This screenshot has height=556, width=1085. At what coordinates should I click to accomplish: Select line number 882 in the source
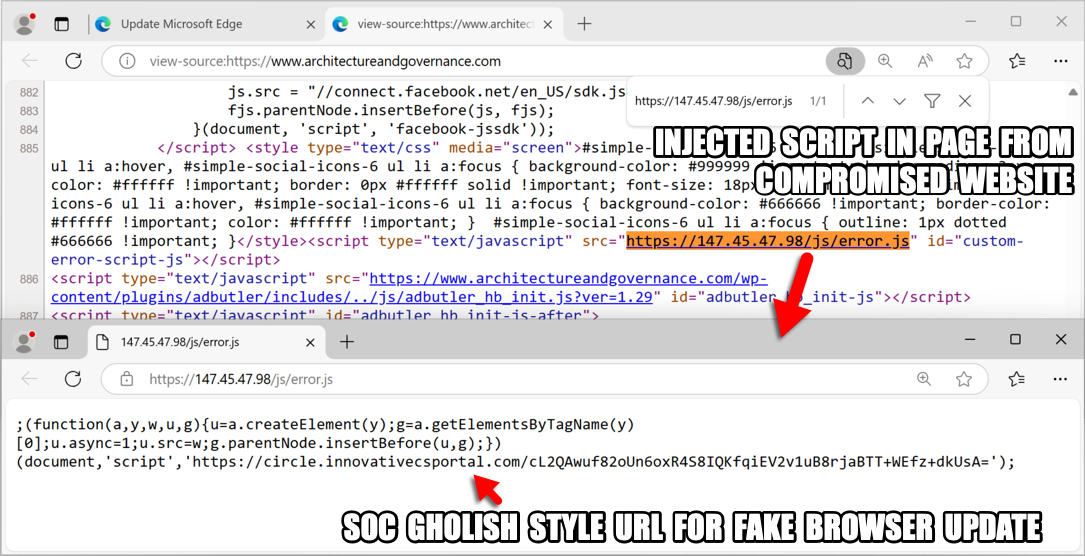(30, 93)
